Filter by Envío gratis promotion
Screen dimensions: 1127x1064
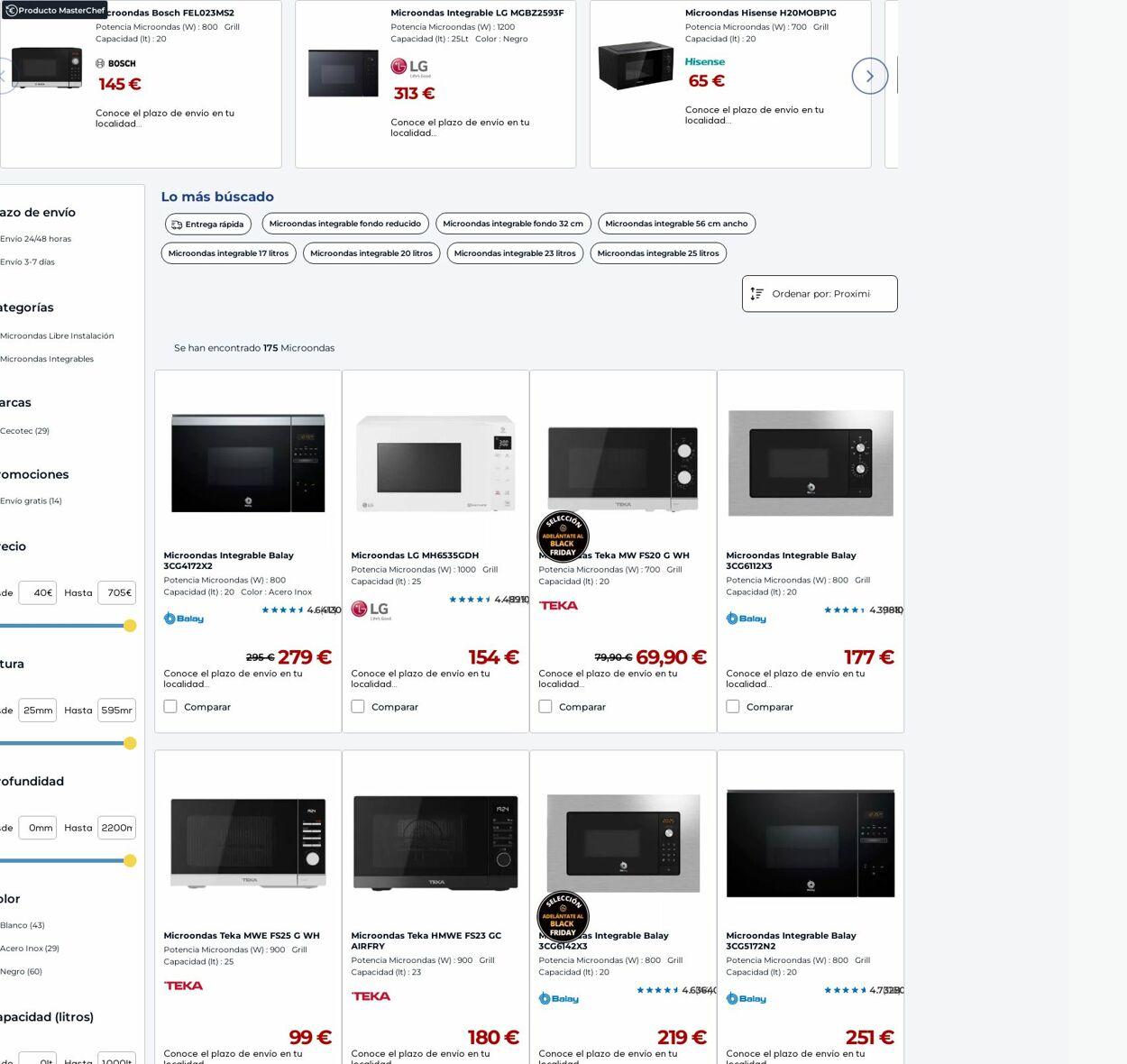tap(31, 501)
